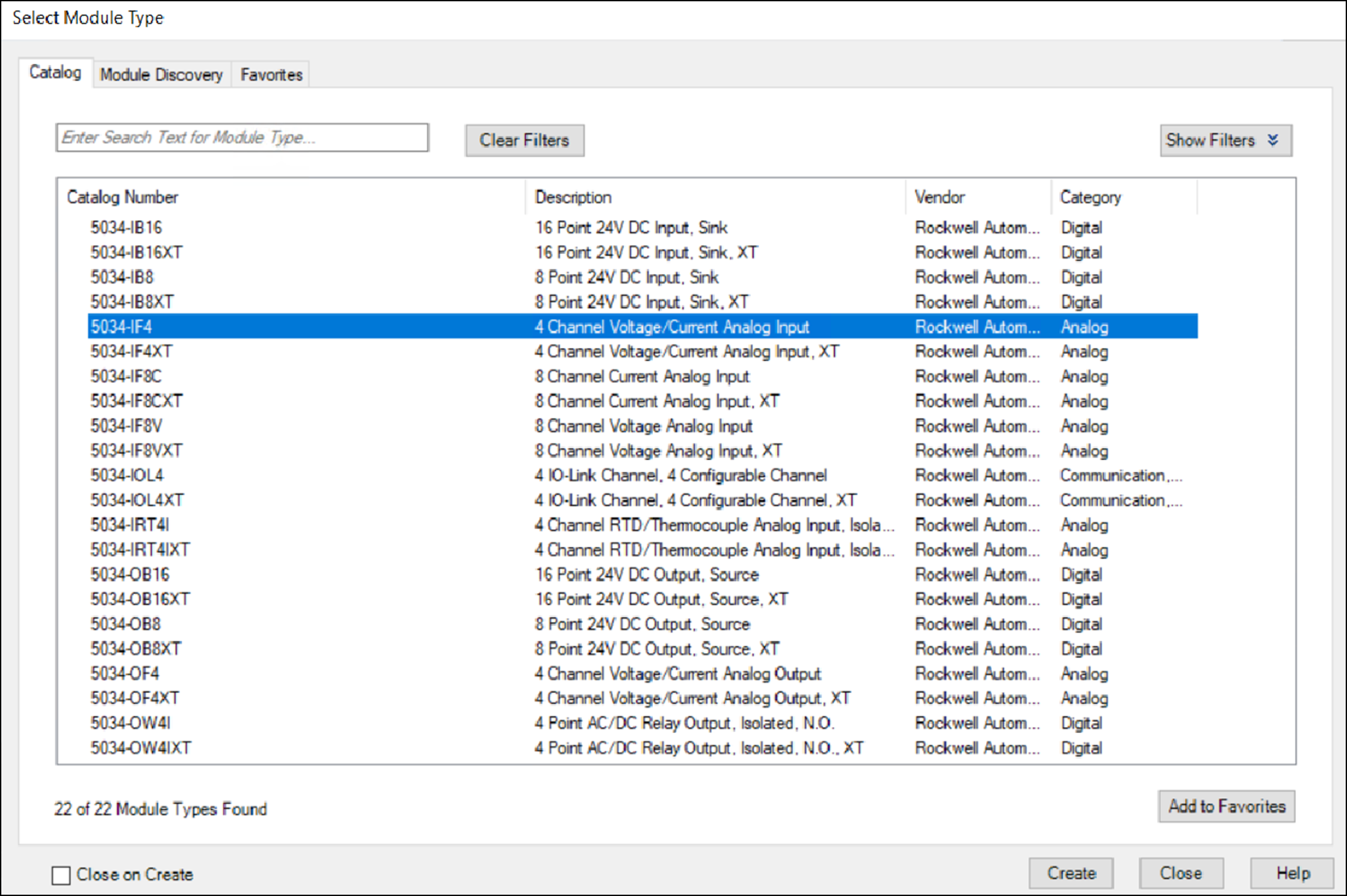The height and width of the screenshot is (896, 1347).
Task: Select the Catalog tab
Action: (55, 72)
